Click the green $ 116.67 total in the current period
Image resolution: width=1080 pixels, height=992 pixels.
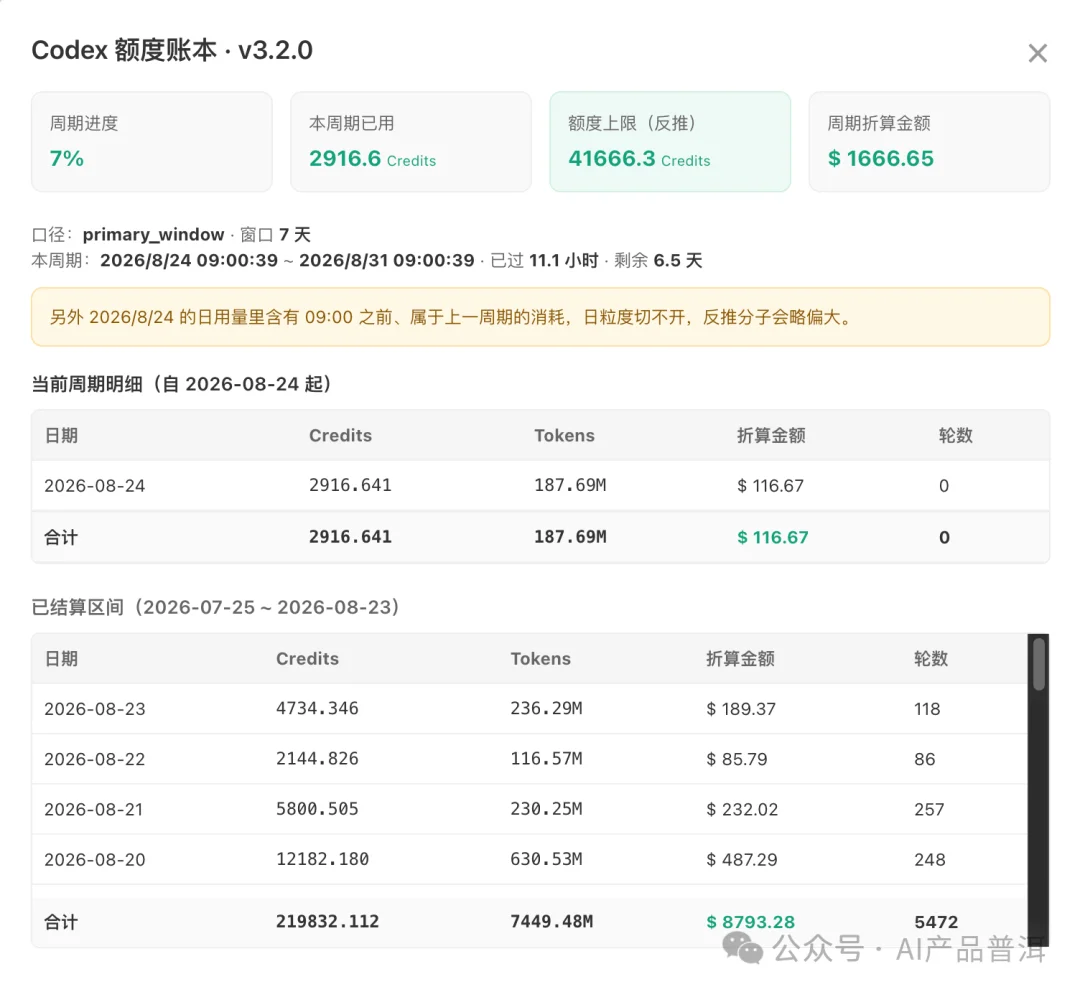(772, 537)
